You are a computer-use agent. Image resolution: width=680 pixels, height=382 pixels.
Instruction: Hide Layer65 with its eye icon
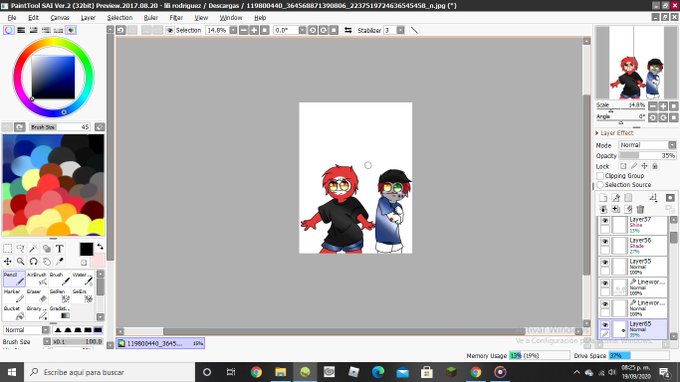(x=605, y=325)
